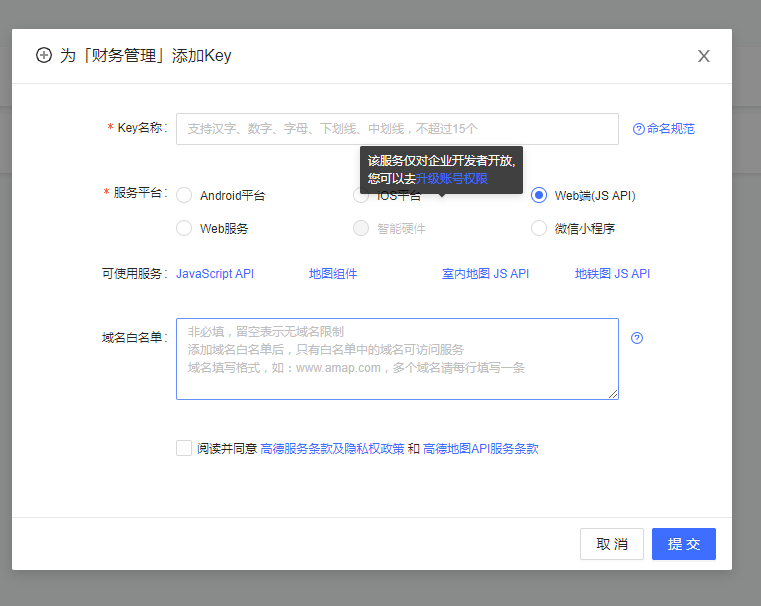The height and width of the screenshot is (606, 761).
Task: Open the 升级账号权限 link in tooltip
Action: click(451, 179)
